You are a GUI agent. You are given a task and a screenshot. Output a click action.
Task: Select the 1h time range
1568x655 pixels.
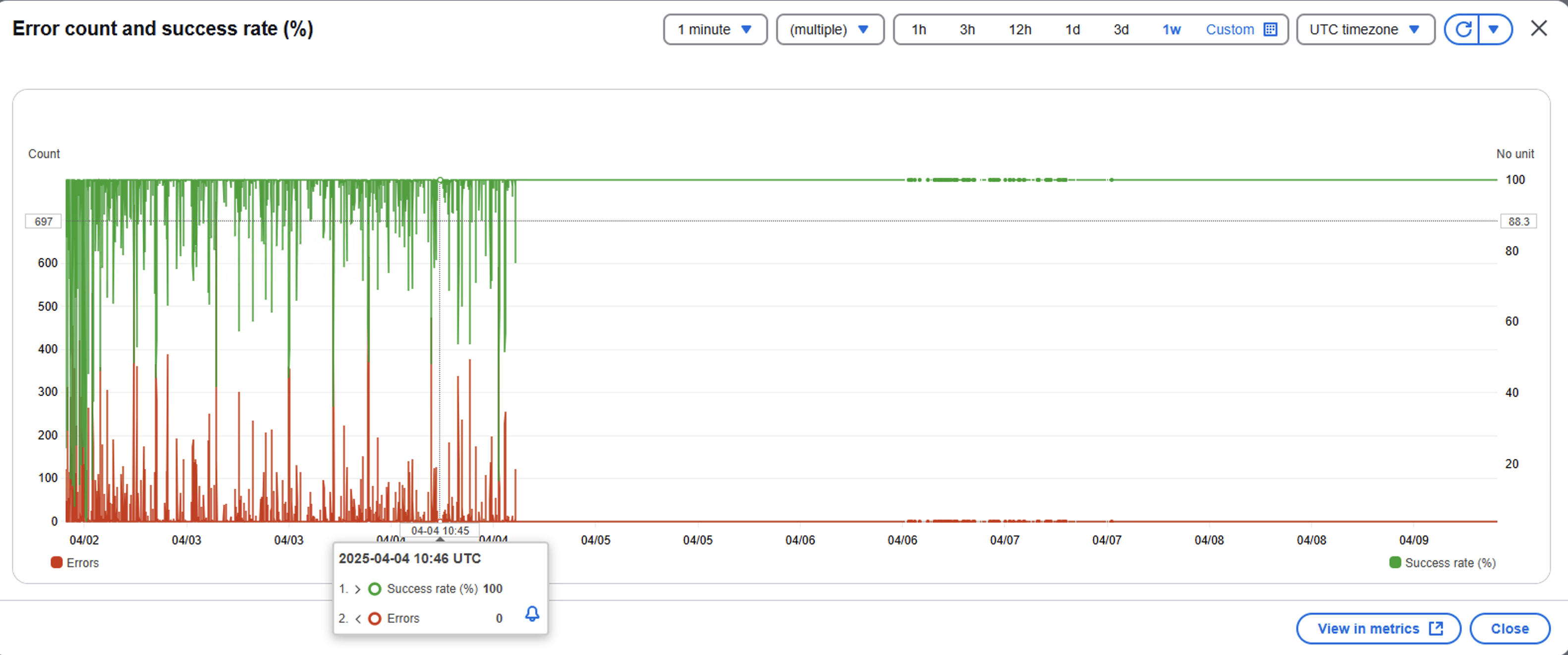pos(918,29)
